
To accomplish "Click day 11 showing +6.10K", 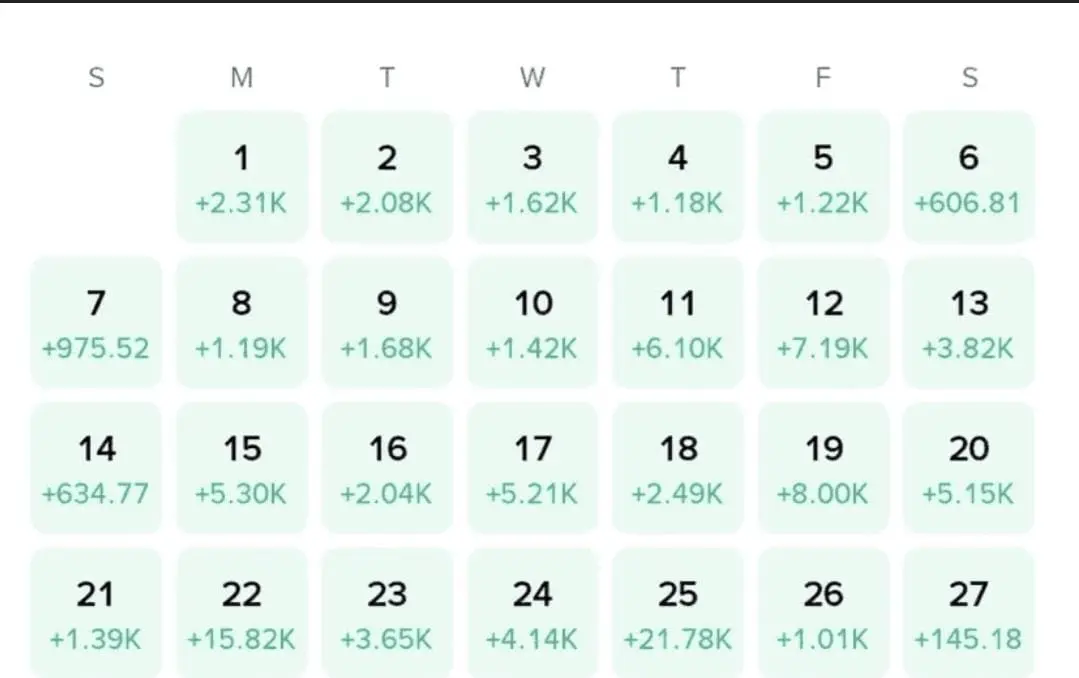I will pos(678,323).
